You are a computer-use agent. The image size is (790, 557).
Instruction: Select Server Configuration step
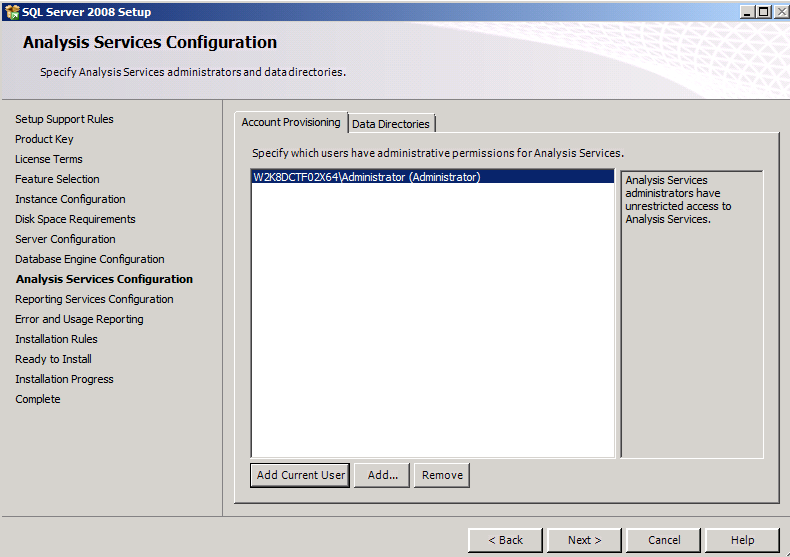tap(65, 239)
